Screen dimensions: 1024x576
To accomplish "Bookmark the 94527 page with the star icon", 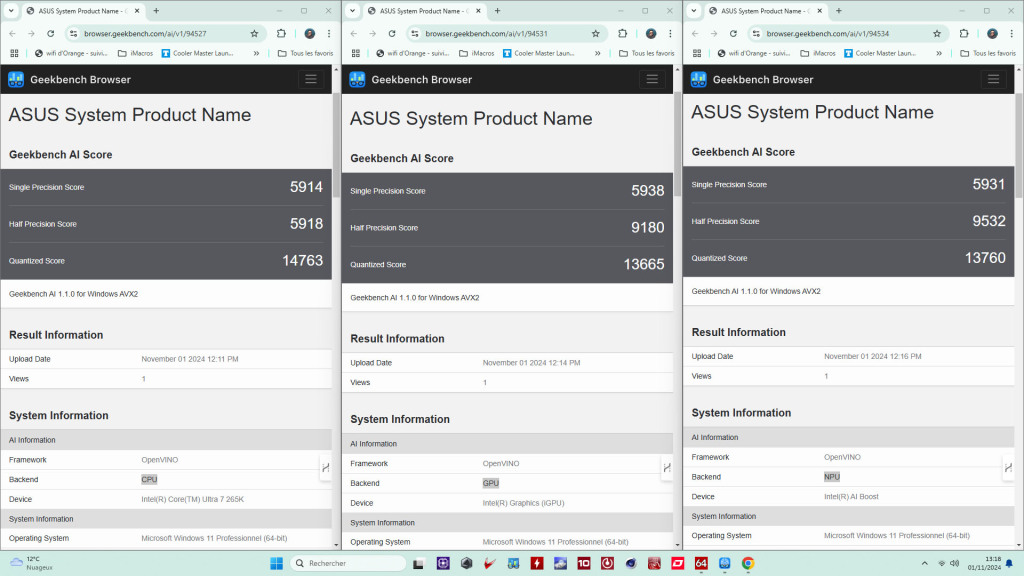I will point(254,33).
